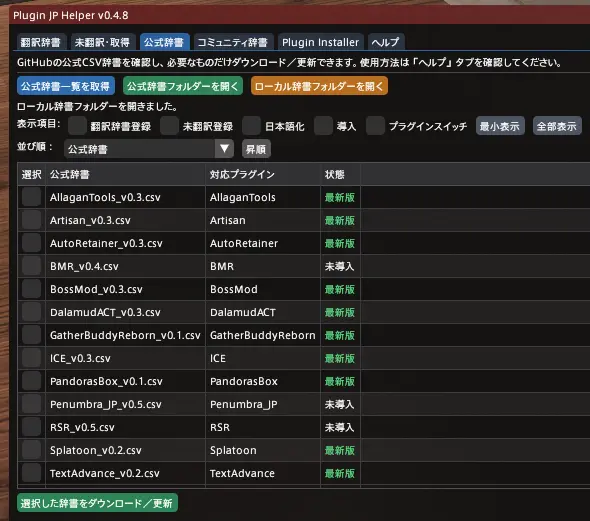Click the AllaganTools_v0.3.csv file name
Viewport: 590px width, 521px height.
pyautogui.click(x=105, y=197)
